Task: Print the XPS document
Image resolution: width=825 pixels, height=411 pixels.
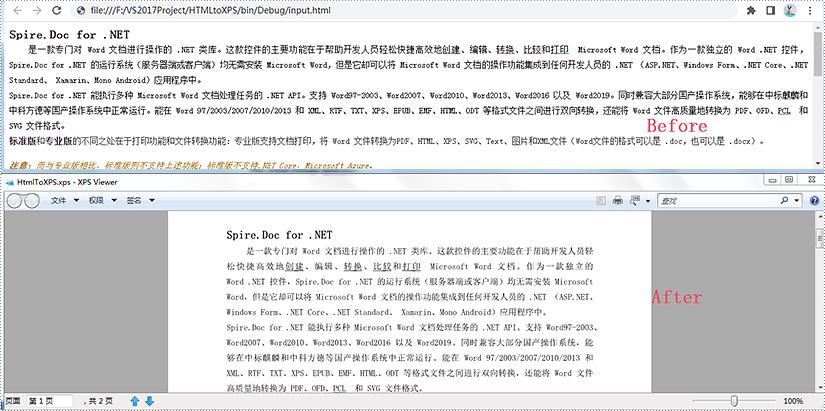Action: pos(618,200)
